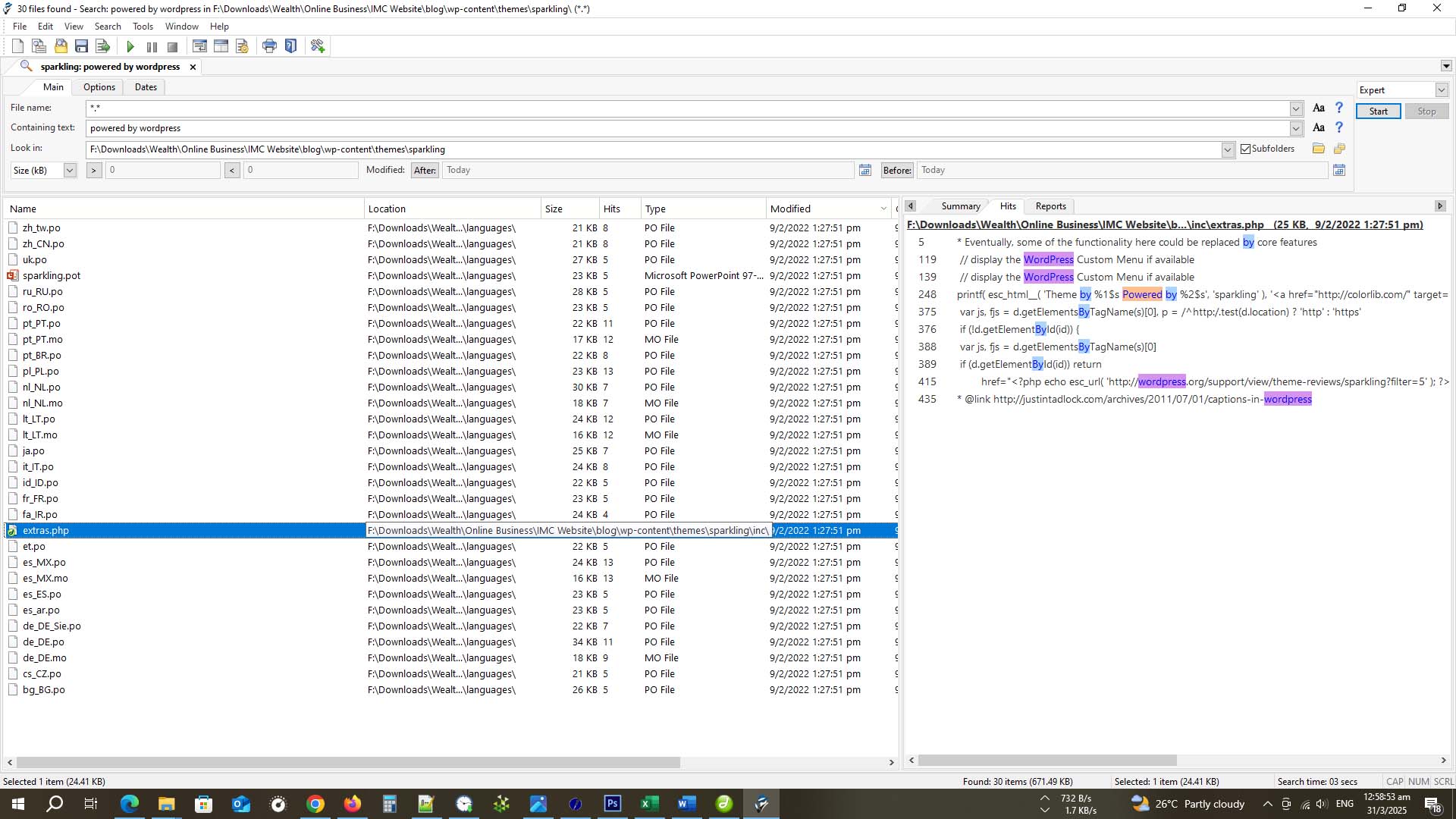
Task: Select hit line 248 in extras.php
Action: click(x=1179, y=295)
